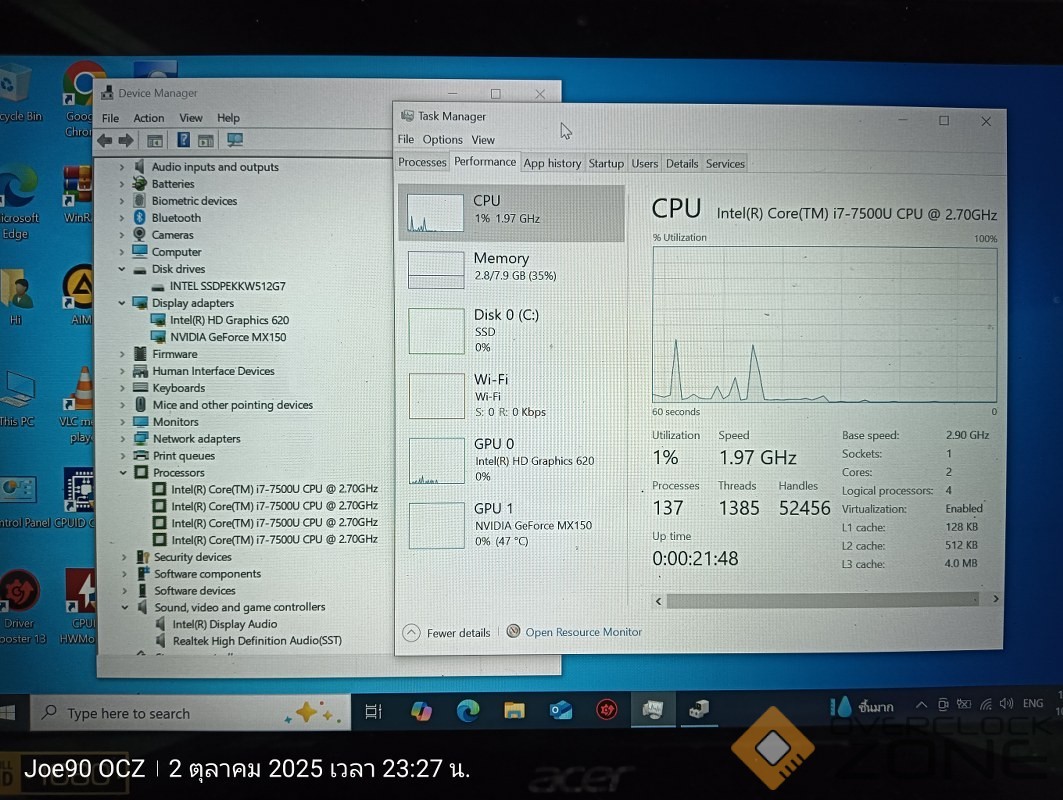Click the properties panel toolbar icon
The width and height of the screenshot is (1063, 800).
[205, 140]
